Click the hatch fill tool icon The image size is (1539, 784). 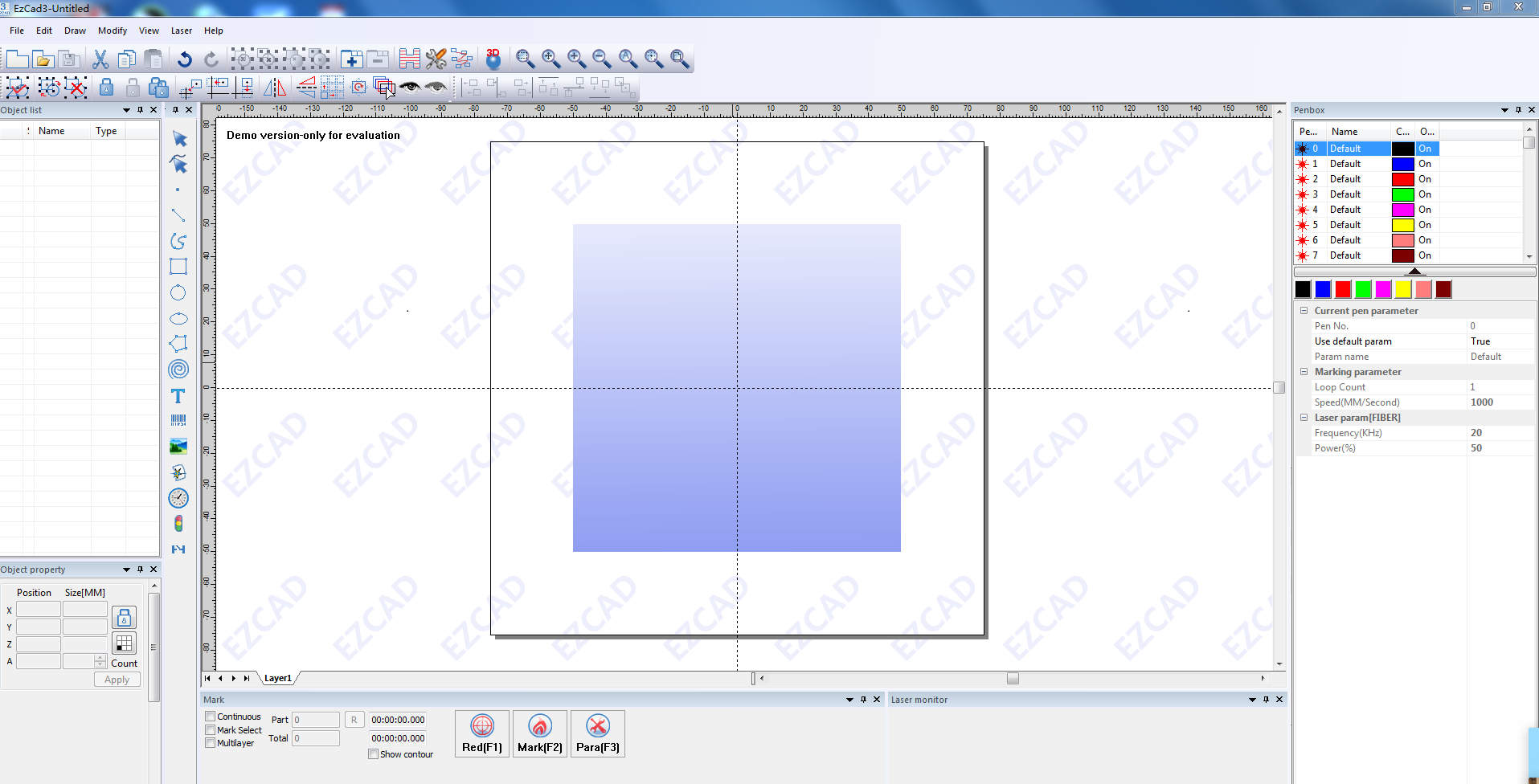[x=409, y=58]
